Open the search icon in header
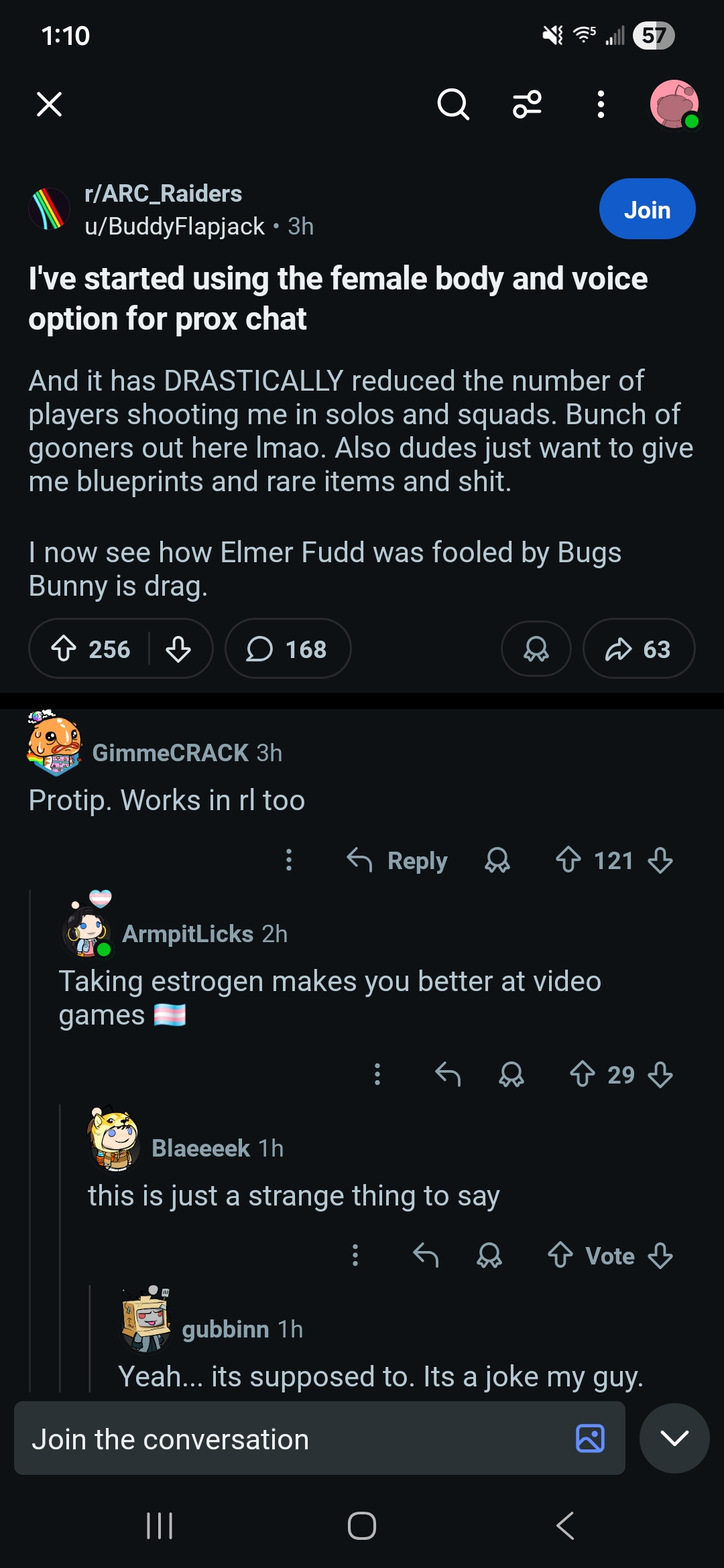 pyautogui.click(x=453, y=105)
